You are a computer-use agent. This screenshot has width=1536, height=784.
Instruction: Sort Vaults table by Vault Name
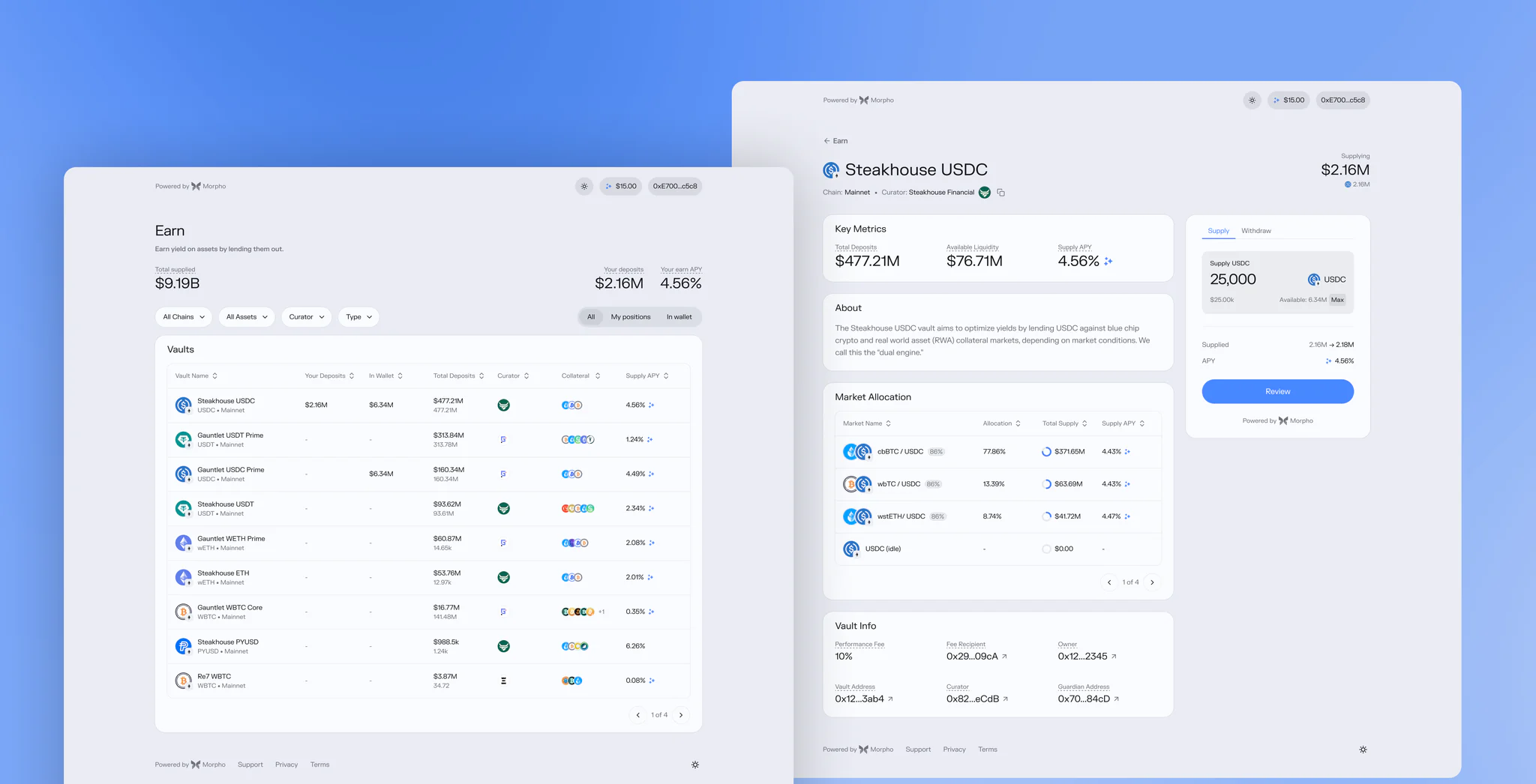point(196,376)
